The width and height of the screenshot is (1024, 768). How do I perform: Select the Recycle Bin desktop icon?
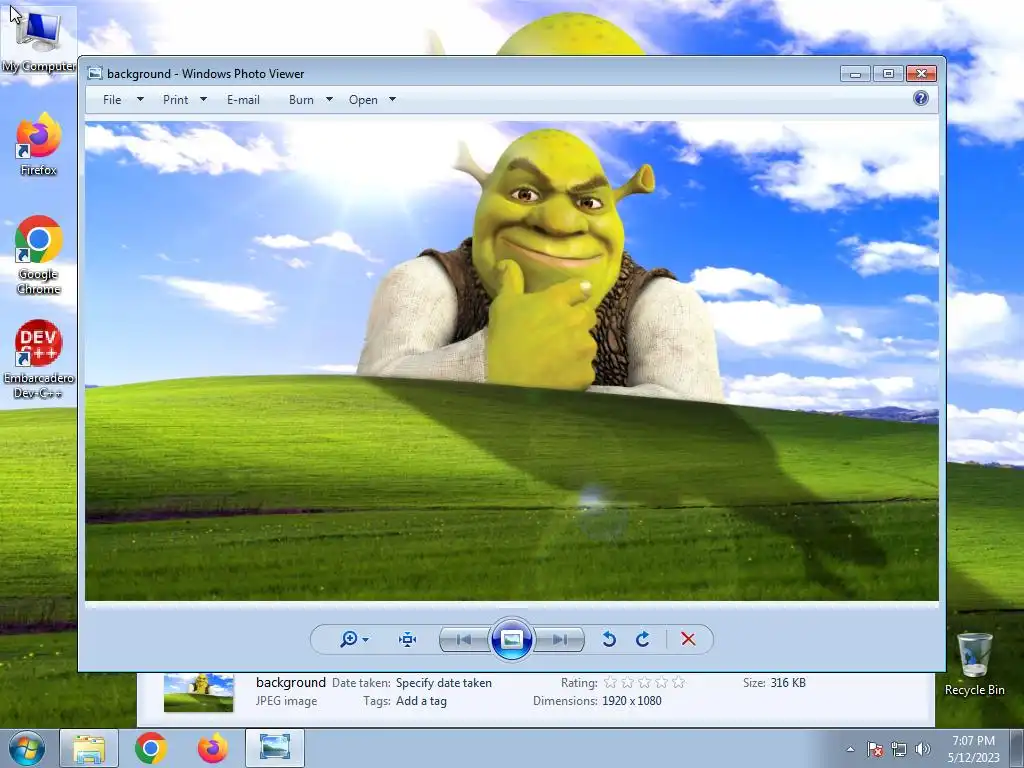click(974, 665)
